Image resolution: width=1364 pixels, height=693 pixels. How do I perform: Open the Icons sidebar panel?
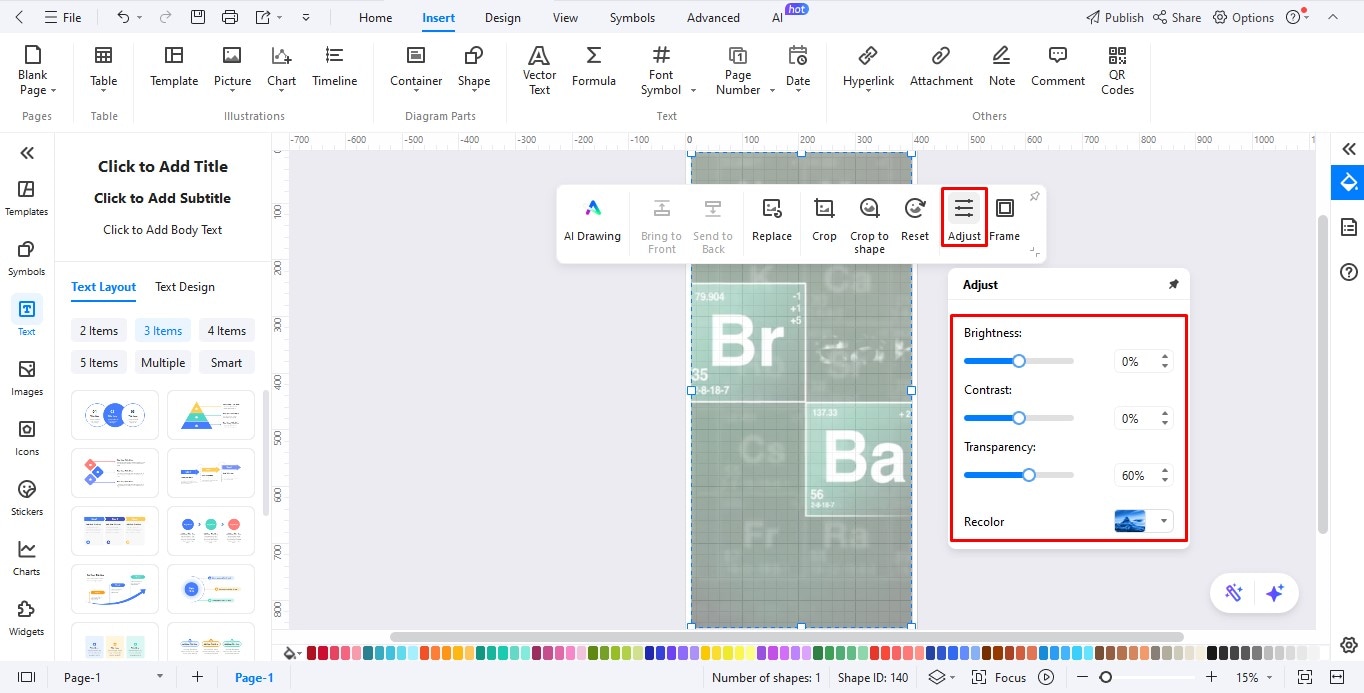(27, 438)
